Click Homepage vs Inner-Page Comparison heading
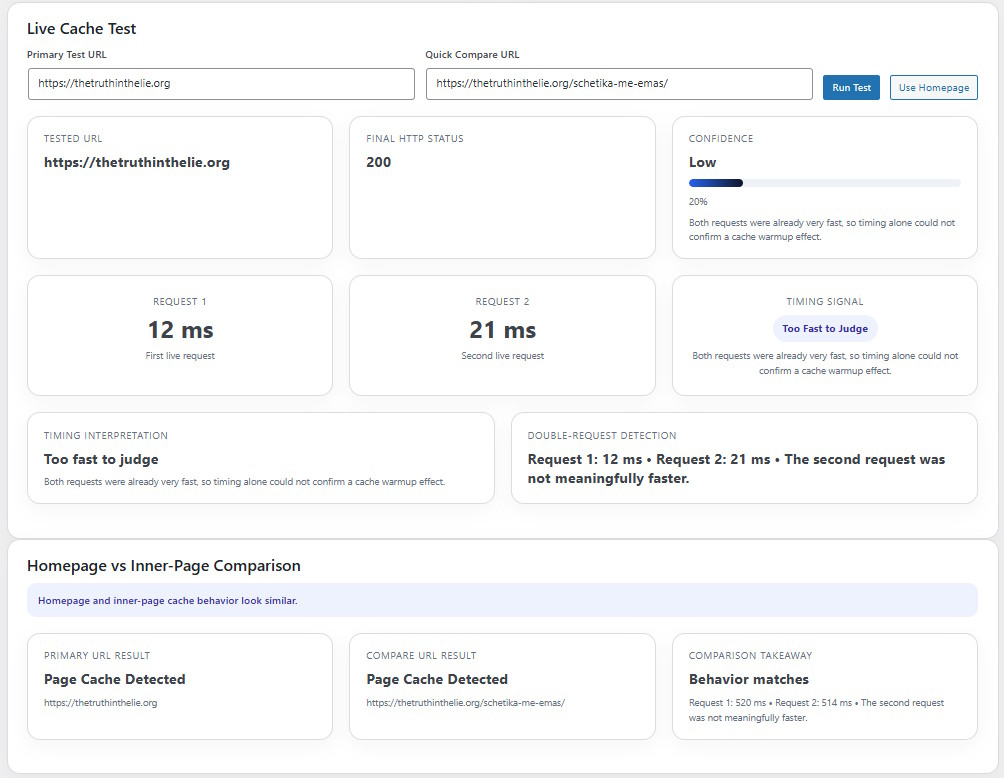 point(164,566)
